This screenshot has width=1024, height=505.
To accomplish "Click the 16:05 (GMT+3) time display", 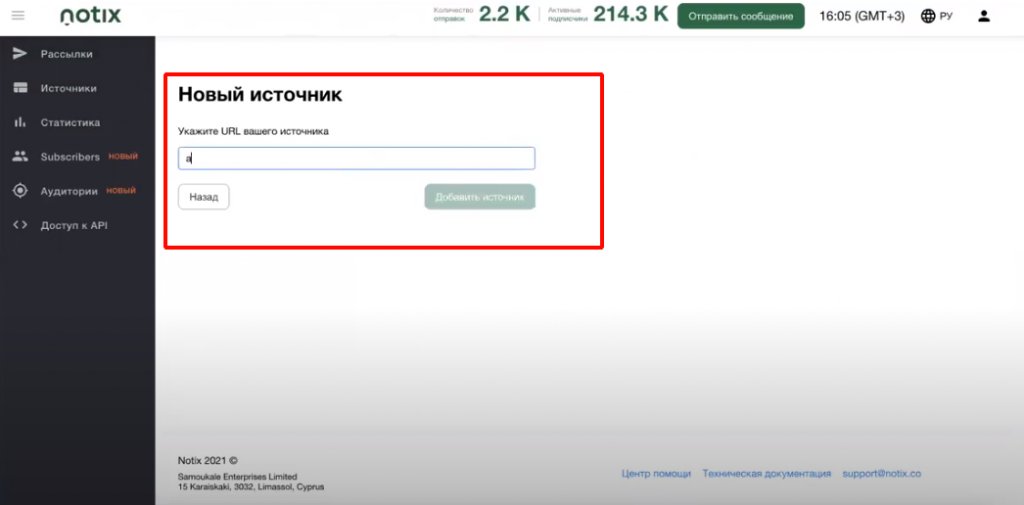I will pos(862,16).
